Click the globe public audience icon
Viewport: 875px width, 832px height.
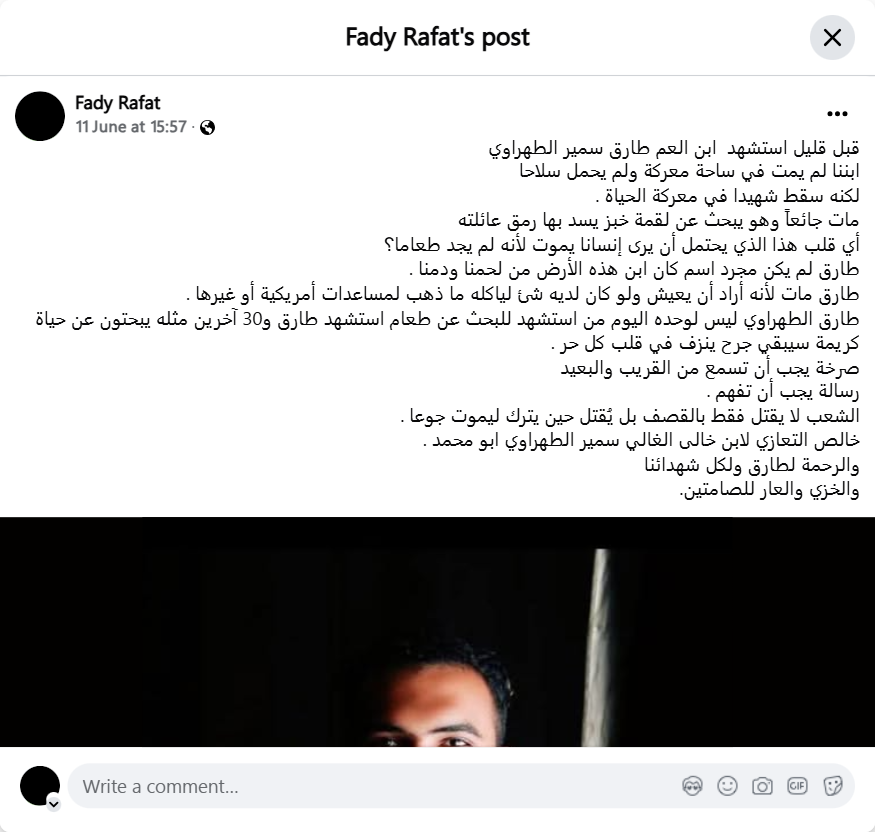(x=207, y=128)
